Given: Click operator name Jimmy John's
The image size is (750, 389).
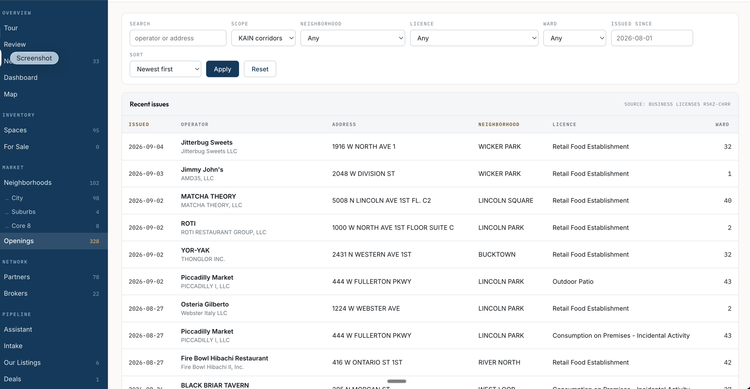Looking at the screenshot, I should [202, 169].
